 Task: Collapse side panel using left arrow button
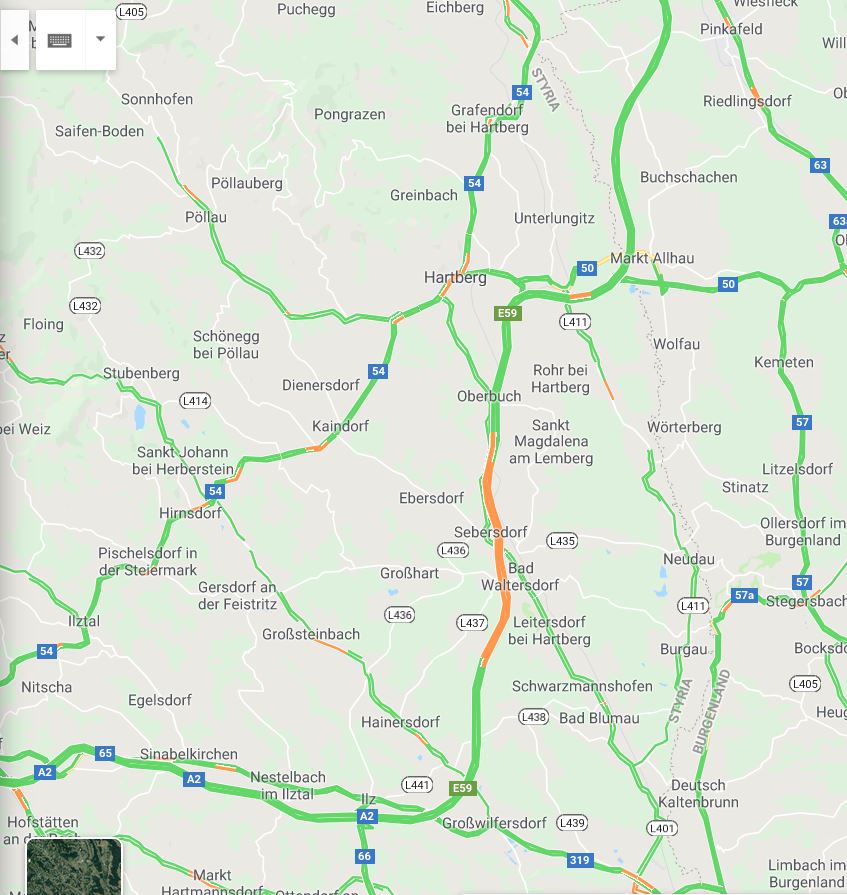pyautogui.click(x=15, y=40)
